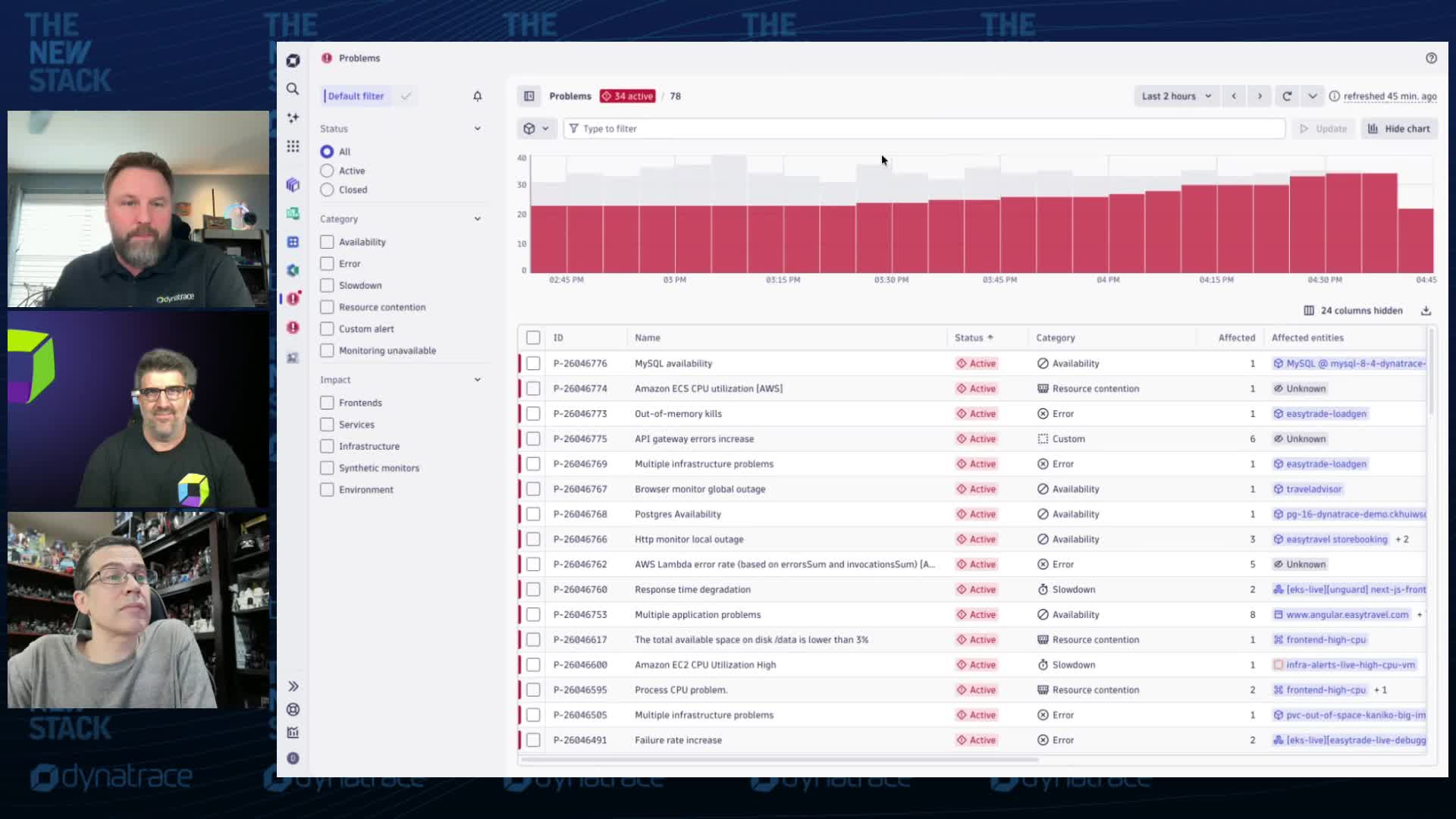Check the Frontends impact checkbox
This screenshot has height=819, width=1456.
coord(327,403)
